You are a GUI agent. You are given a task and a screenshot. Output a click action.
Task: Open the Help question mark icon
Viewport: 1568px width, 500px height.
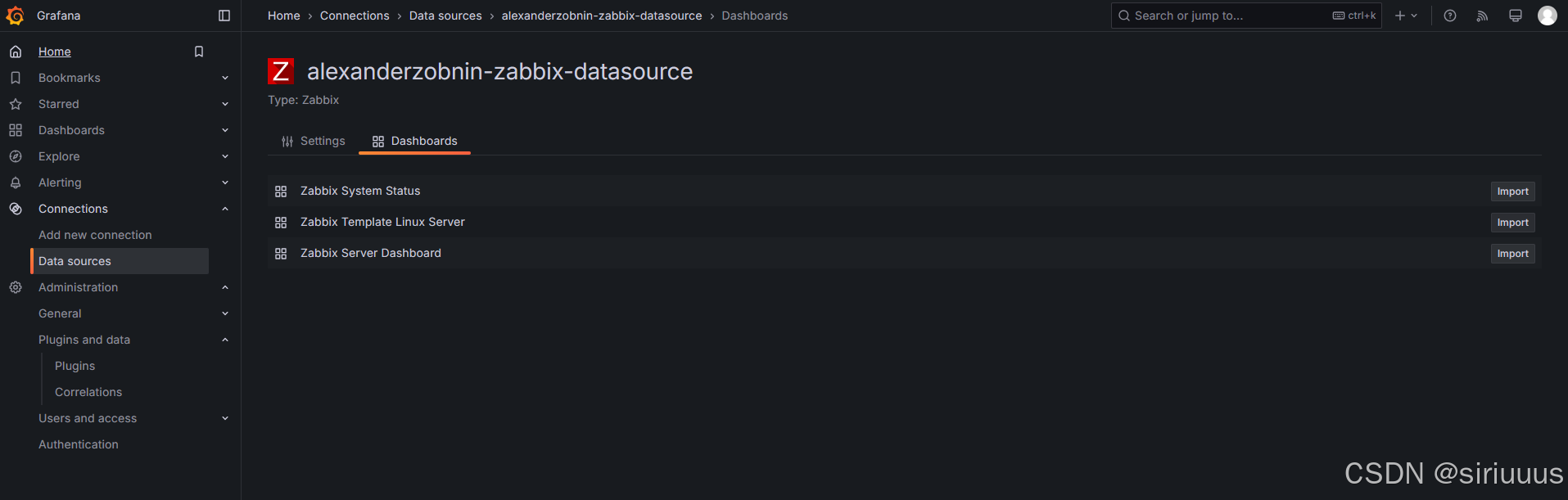click(1450, 16)
